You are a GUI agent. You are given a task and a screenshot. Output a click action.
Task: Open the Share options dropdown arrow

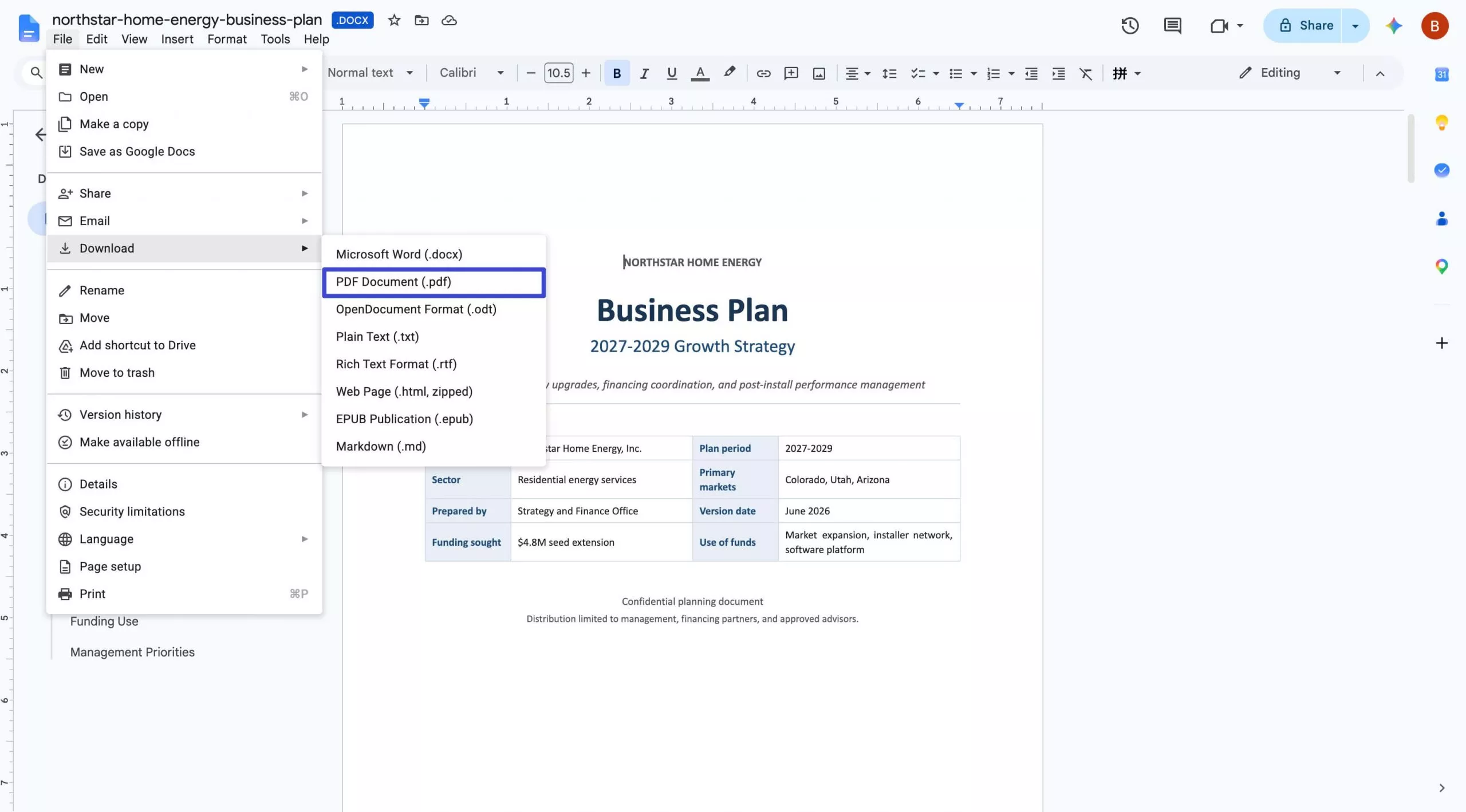pyautogui.click(x=1355, y=26)
